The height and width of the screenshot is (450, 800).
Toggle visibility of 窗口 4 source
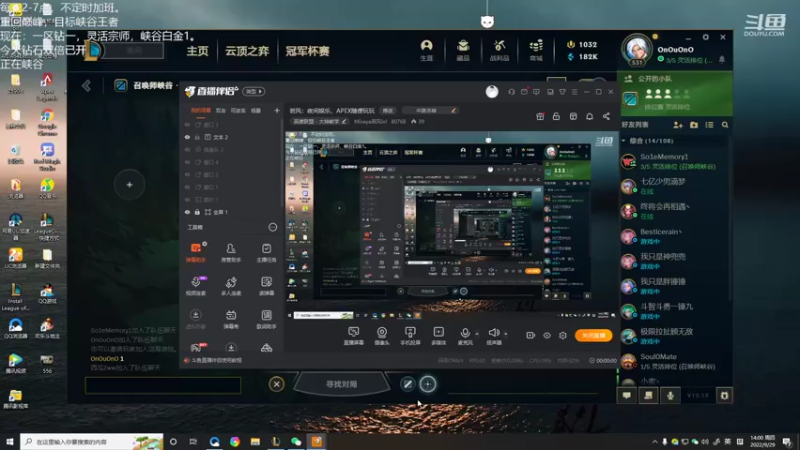tap(187, 162)
